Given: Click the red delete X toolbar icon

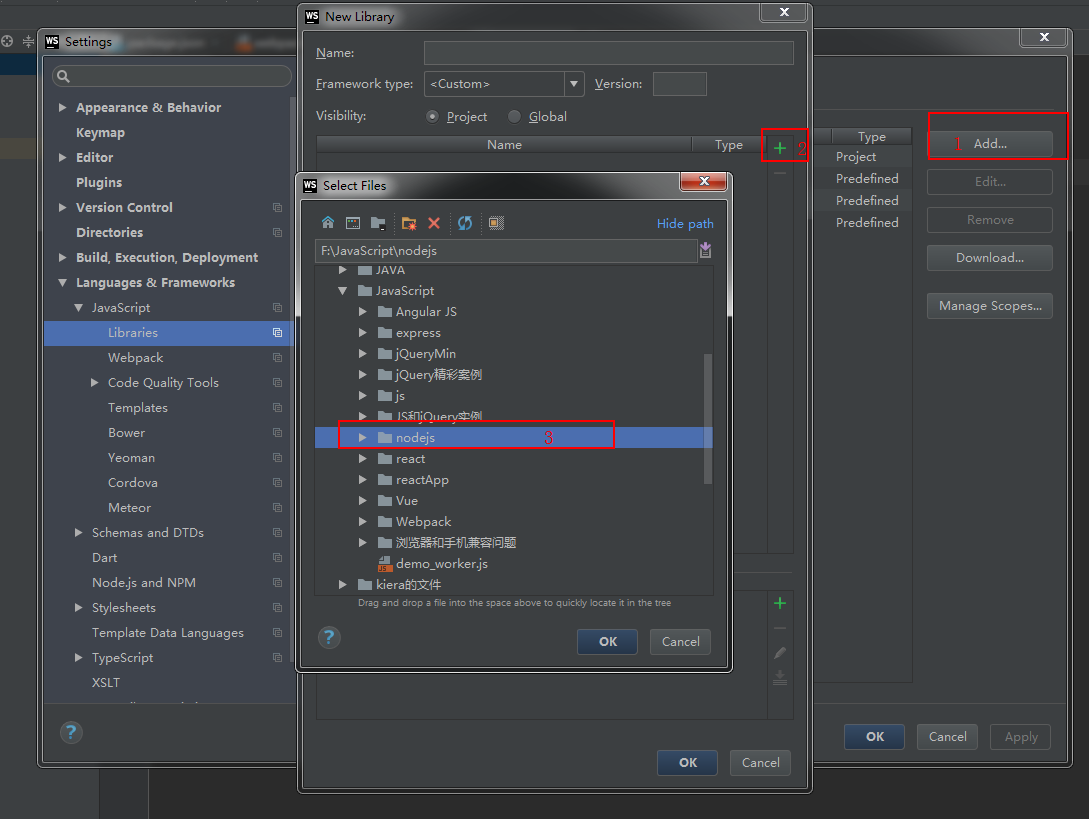Looking at the screenshot, I should (x=434, y=223).
